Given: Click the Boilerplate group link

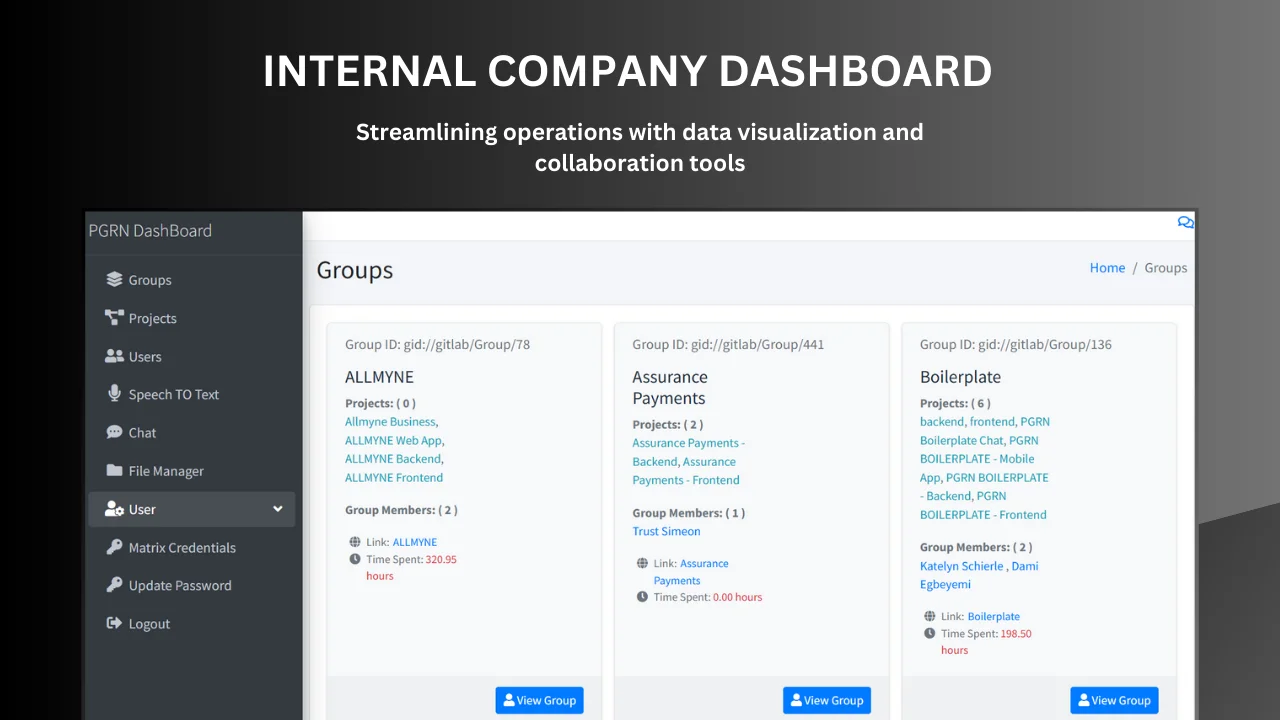Looking at the screenshot, I should (x=993, y=616).
